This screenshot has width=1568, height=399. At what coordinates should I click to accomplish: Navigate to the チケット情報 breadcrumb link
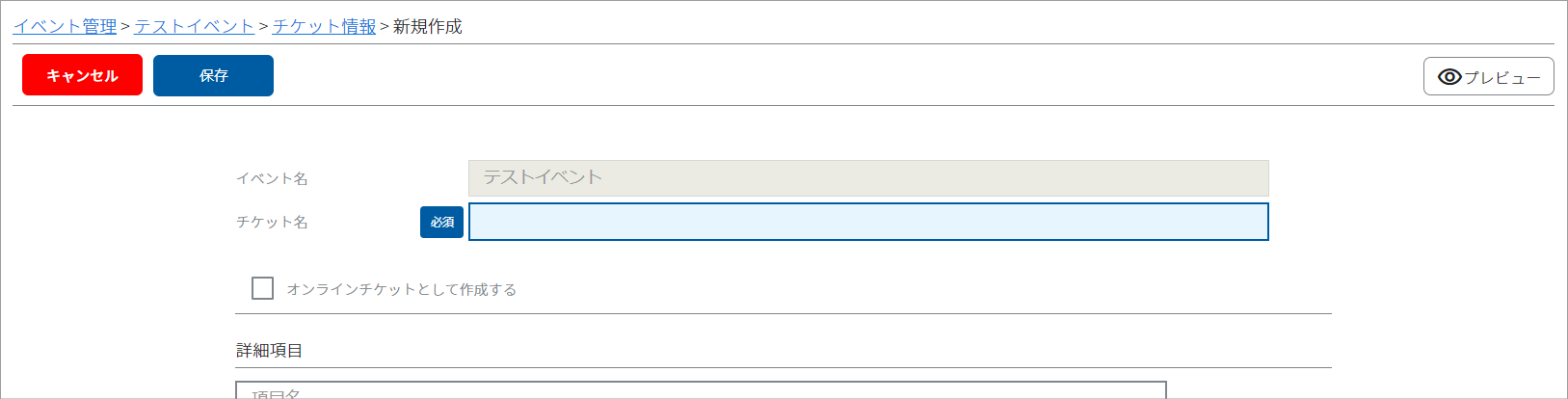coord(324,26)
